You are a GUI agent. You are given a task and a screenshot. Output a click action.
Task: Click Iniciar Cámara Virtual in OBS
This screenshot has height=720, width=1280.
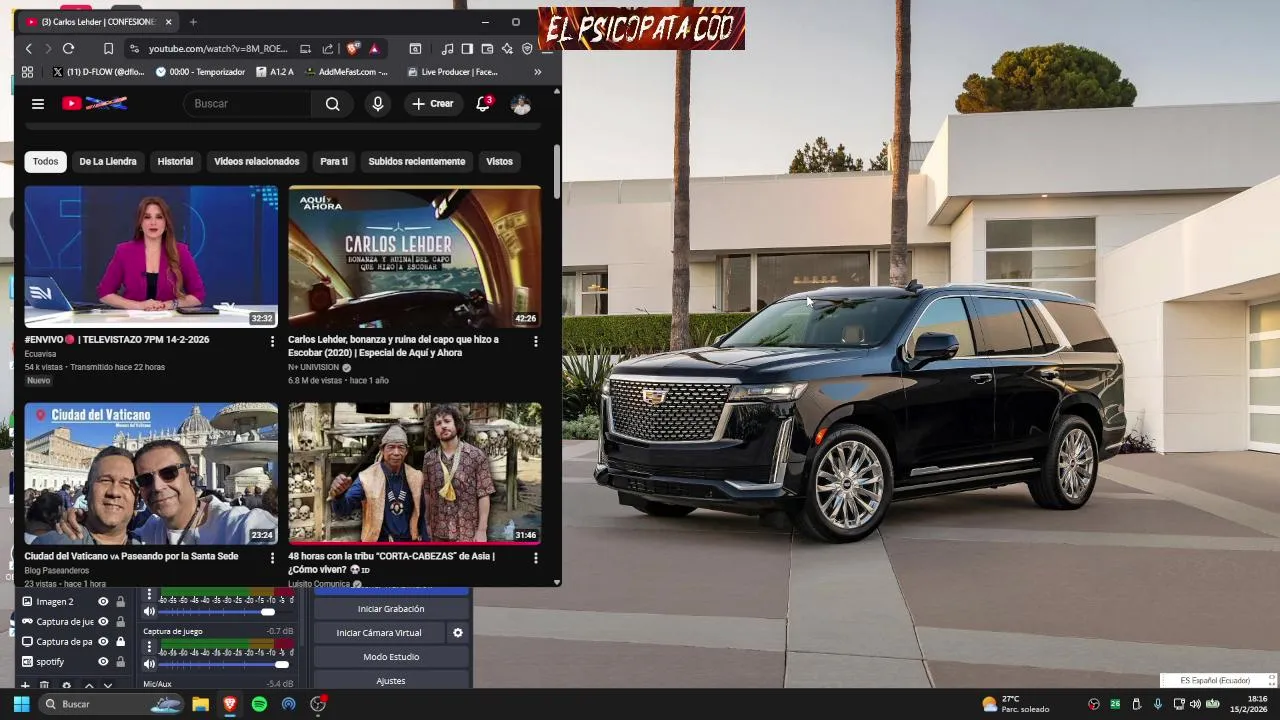(379, 633)
